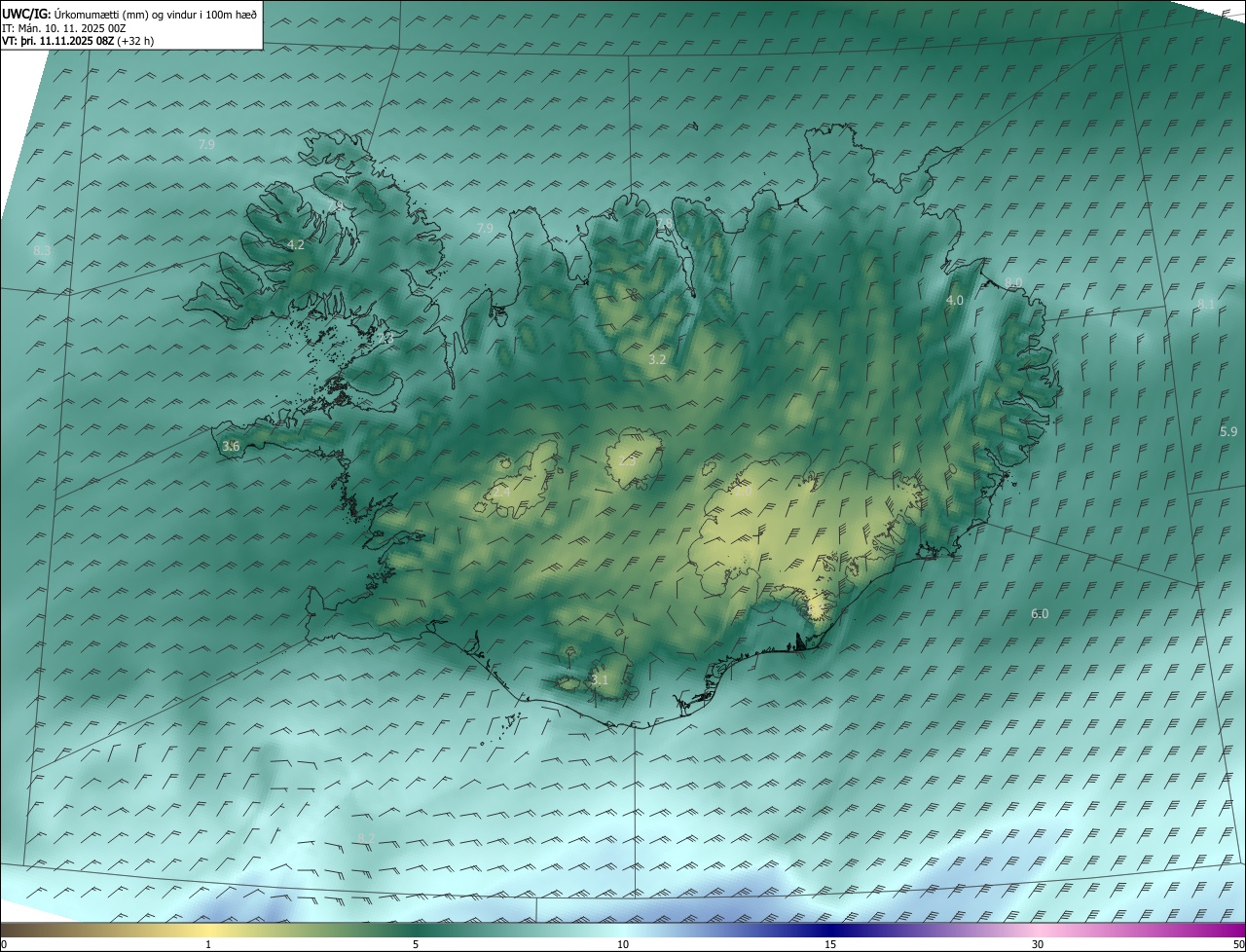Click the 6.0 value label on the map
The height and width of the screenshot is (952, 1246).
point(1040,614)
